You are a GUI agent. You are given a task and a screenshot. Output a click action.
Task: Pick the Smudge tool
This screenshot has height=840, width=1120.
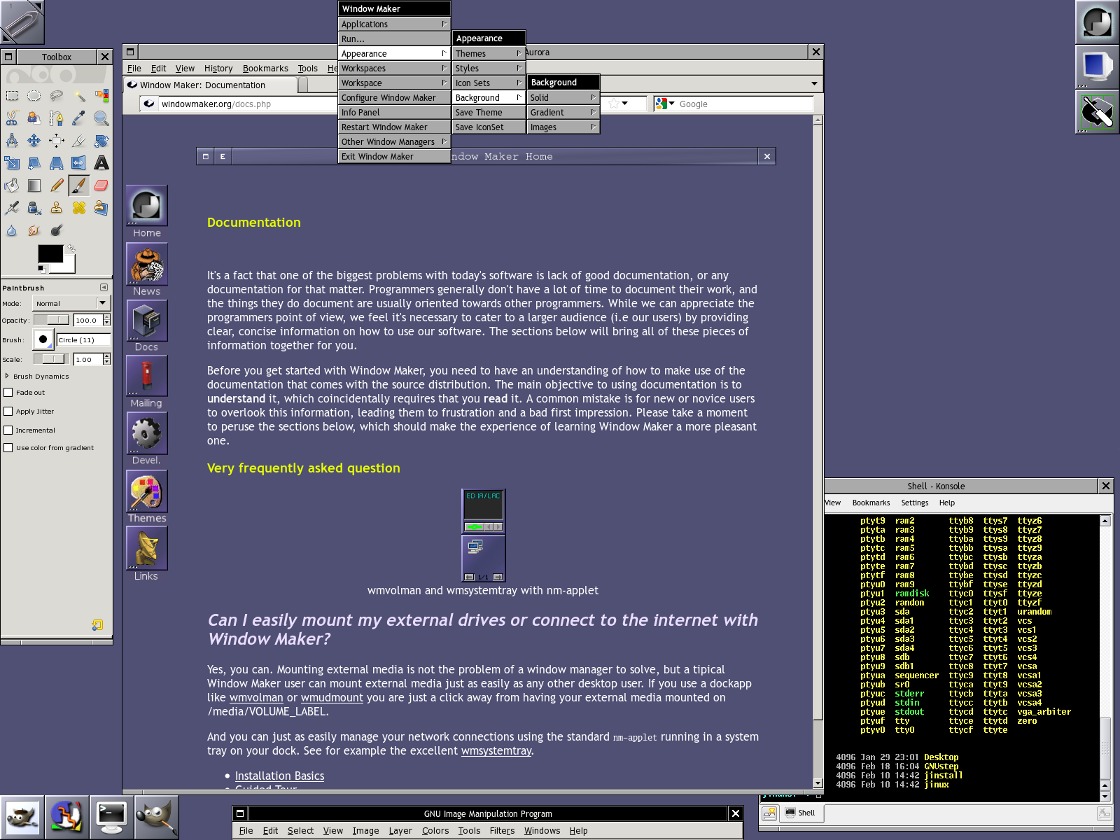(34, 230)
